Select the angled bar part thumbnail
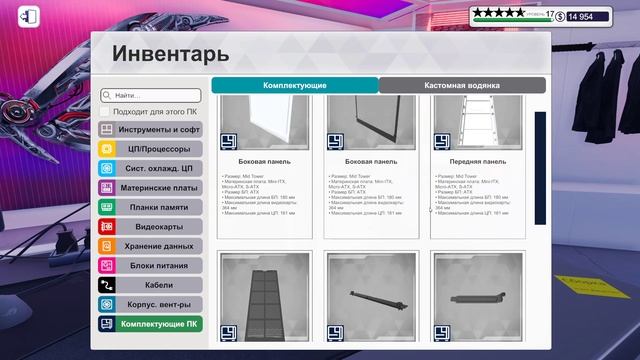Screen dimensions: 640x360 [371, 297]
